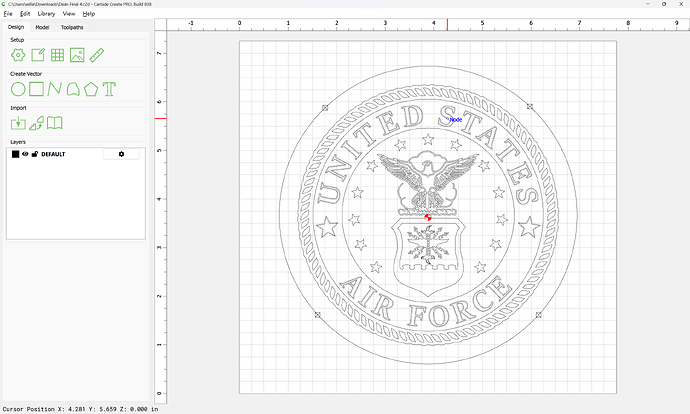690x414 pixels.
Task: Hide the DEFAULT layer with eye icon
Action: [25, 154]
